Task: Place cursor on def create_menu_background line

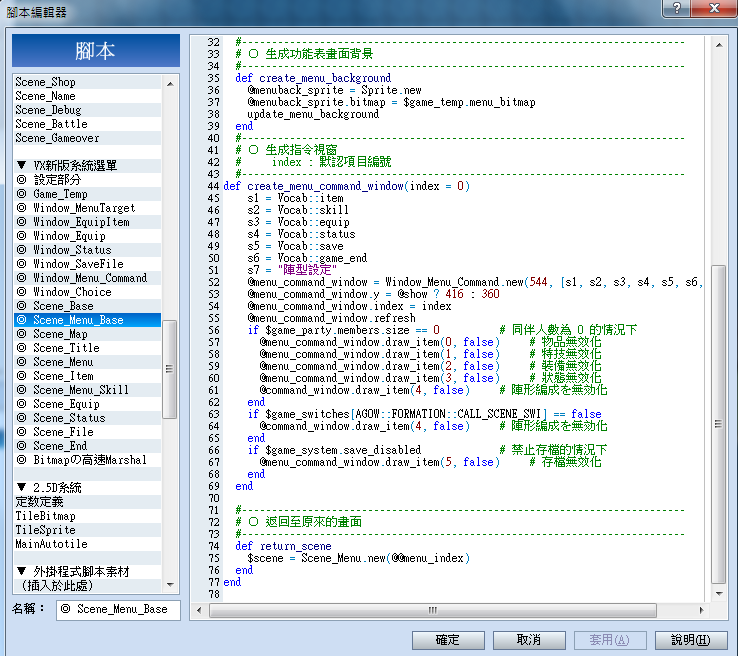Action: point(313,78)
